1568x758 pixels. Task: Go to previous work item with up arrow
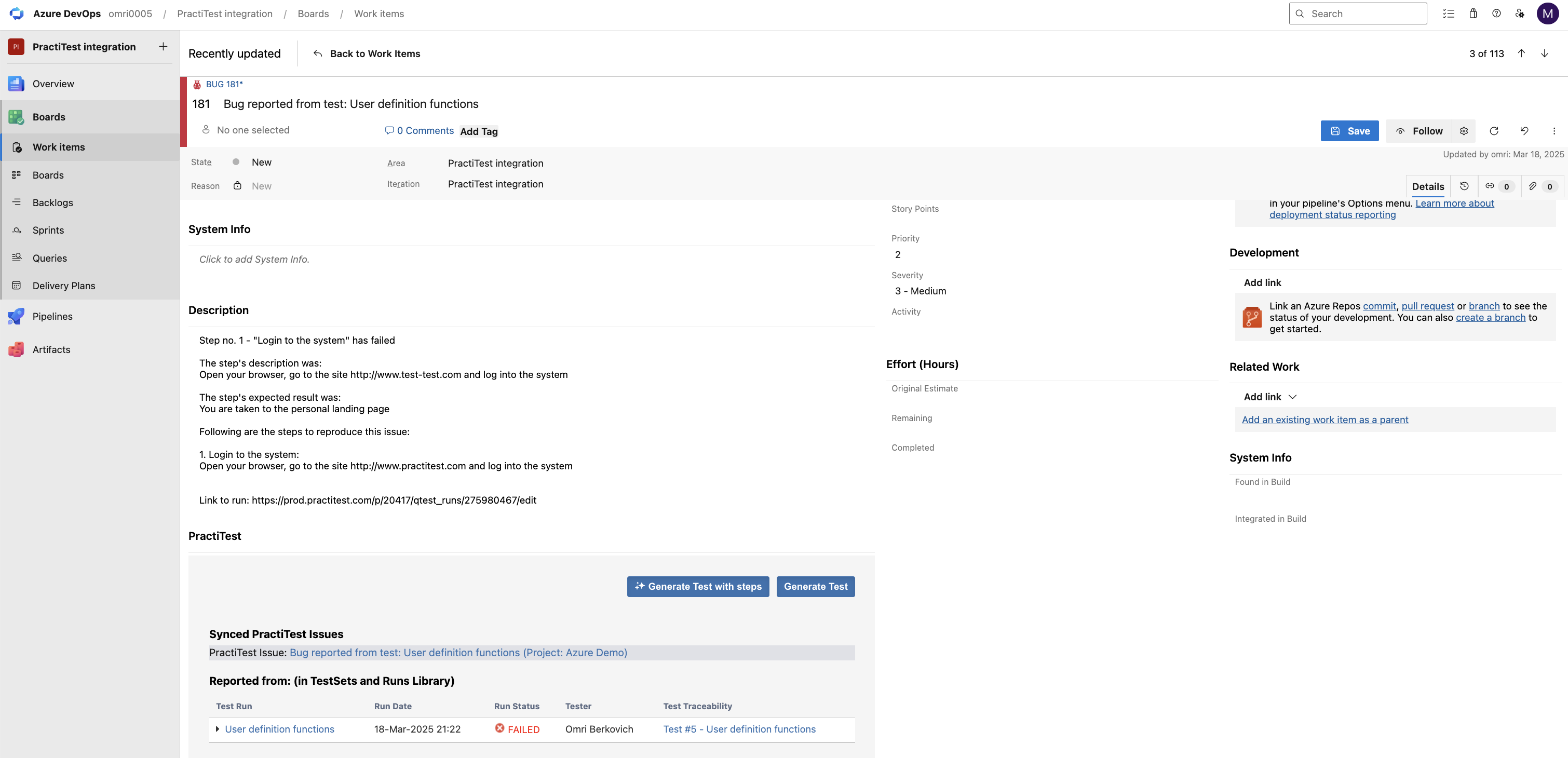[1521, 53]
